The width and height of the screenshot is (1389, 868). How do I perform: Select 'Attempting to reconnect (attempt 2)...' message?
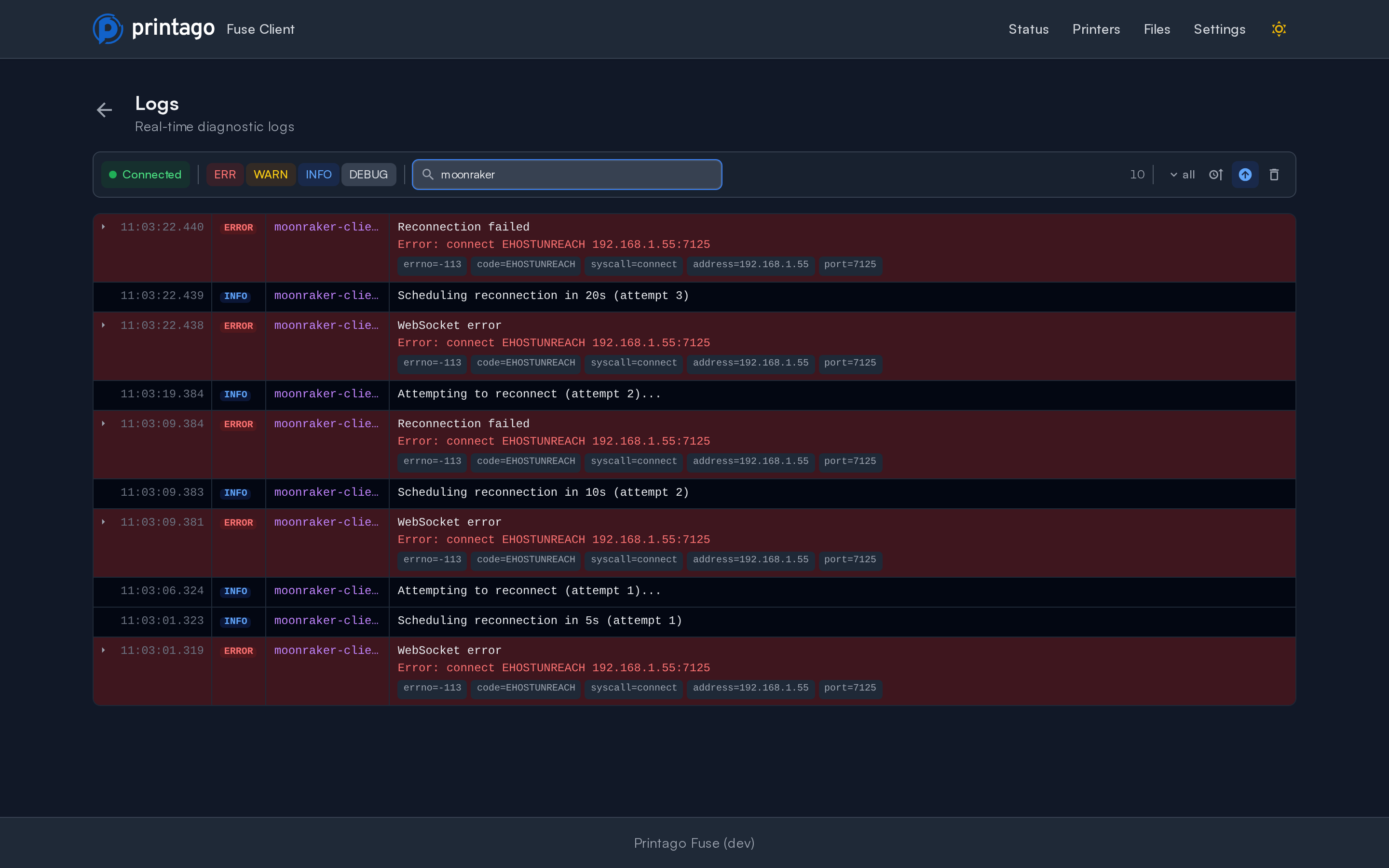click(x=529, y=394)
